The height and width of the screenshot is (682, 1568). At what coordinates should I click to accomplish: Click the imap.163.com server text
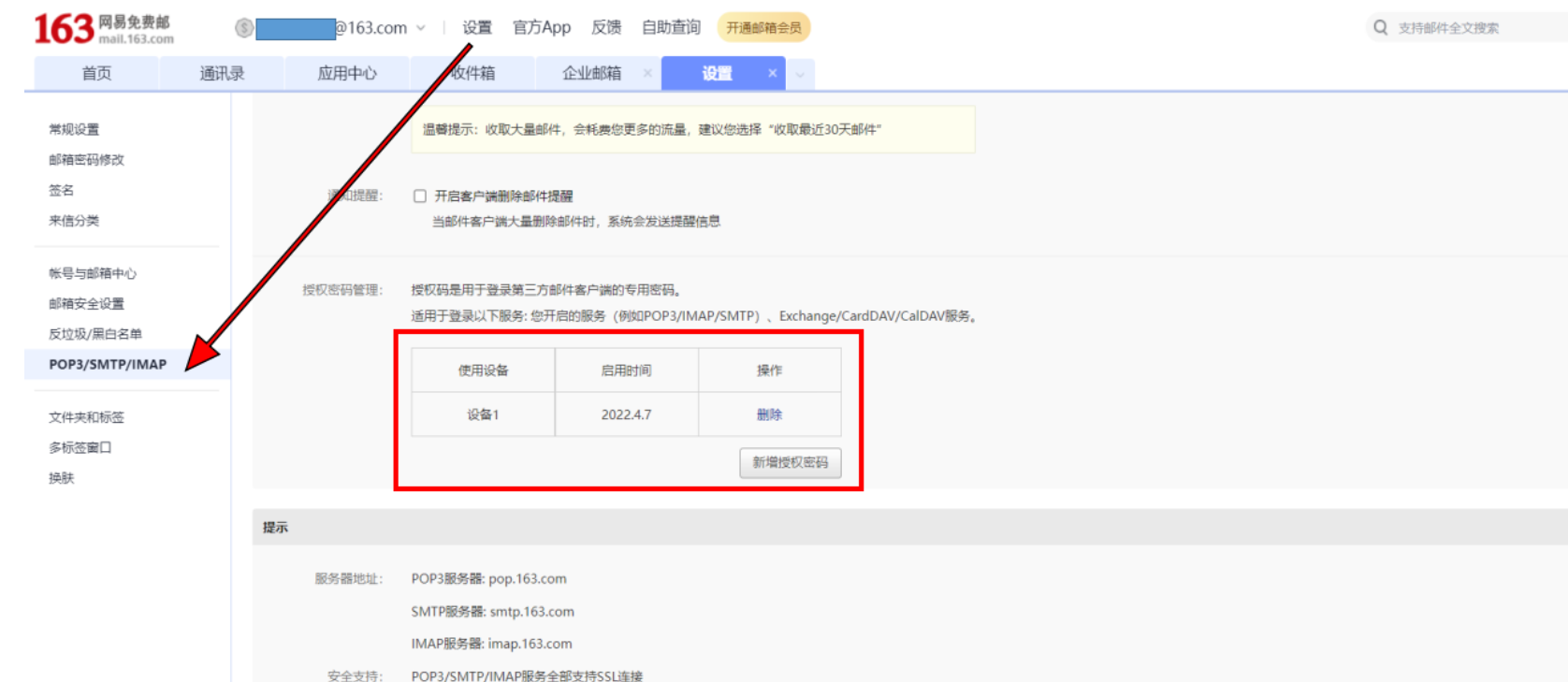(x=530, y=644)
